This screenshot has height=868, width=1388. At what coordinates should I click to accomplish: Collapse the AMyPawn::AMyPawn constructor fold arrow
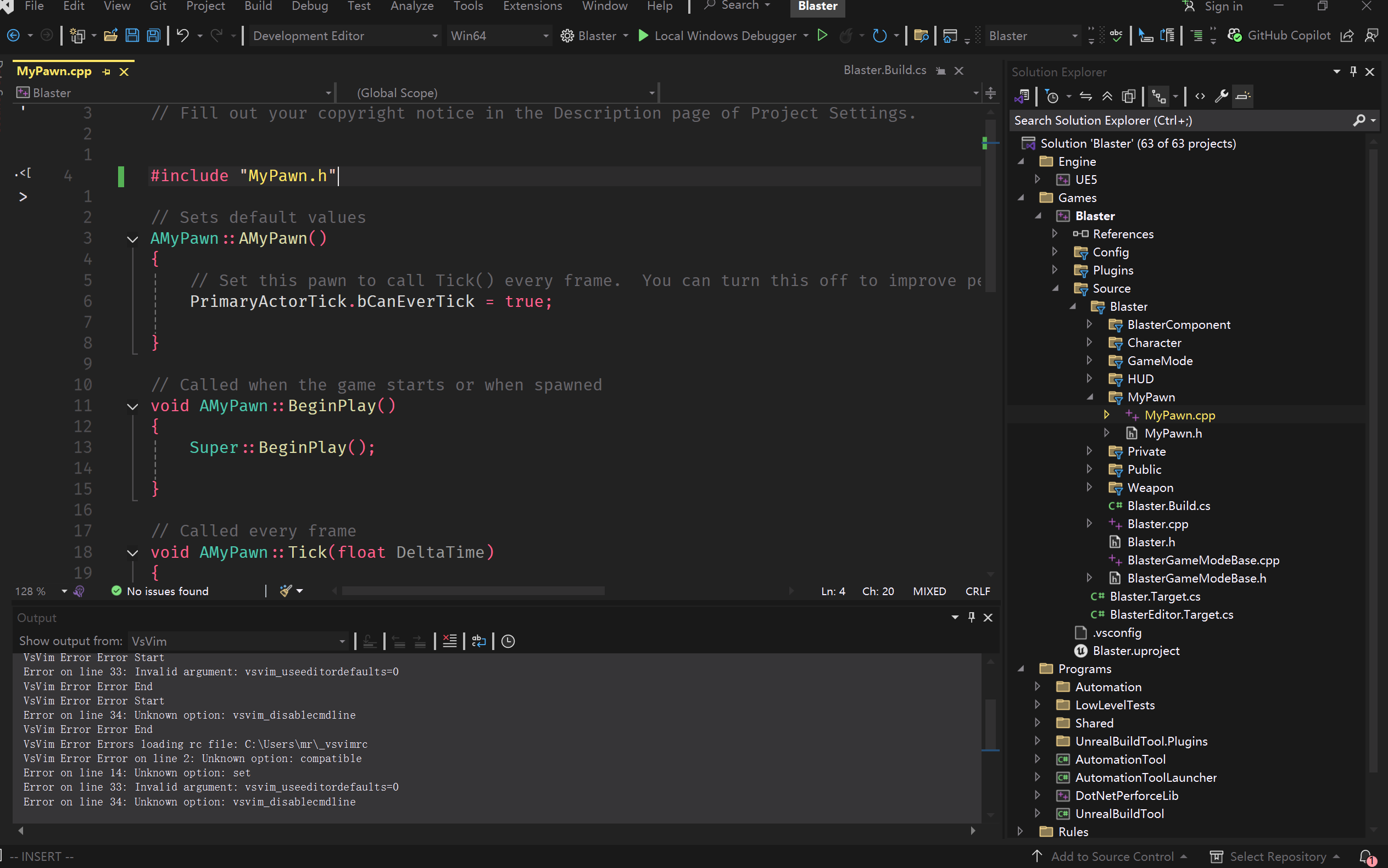(133, 239)
